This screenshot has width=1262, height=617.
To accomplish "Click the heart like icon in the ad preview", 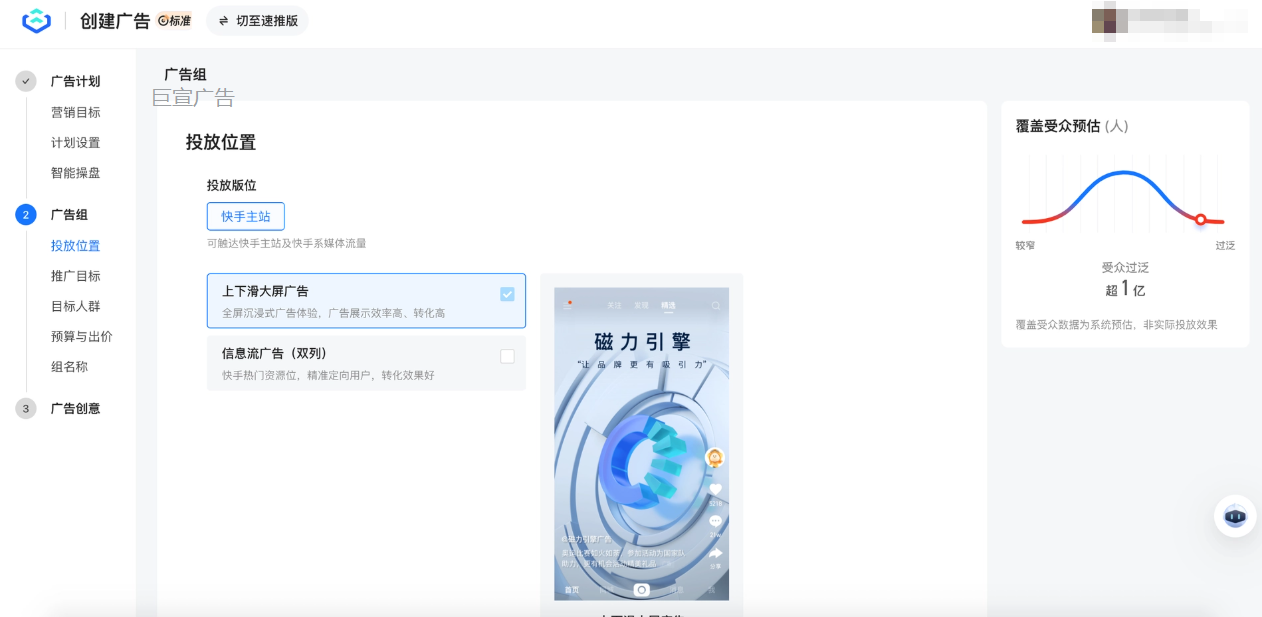I will click(716, 490).
